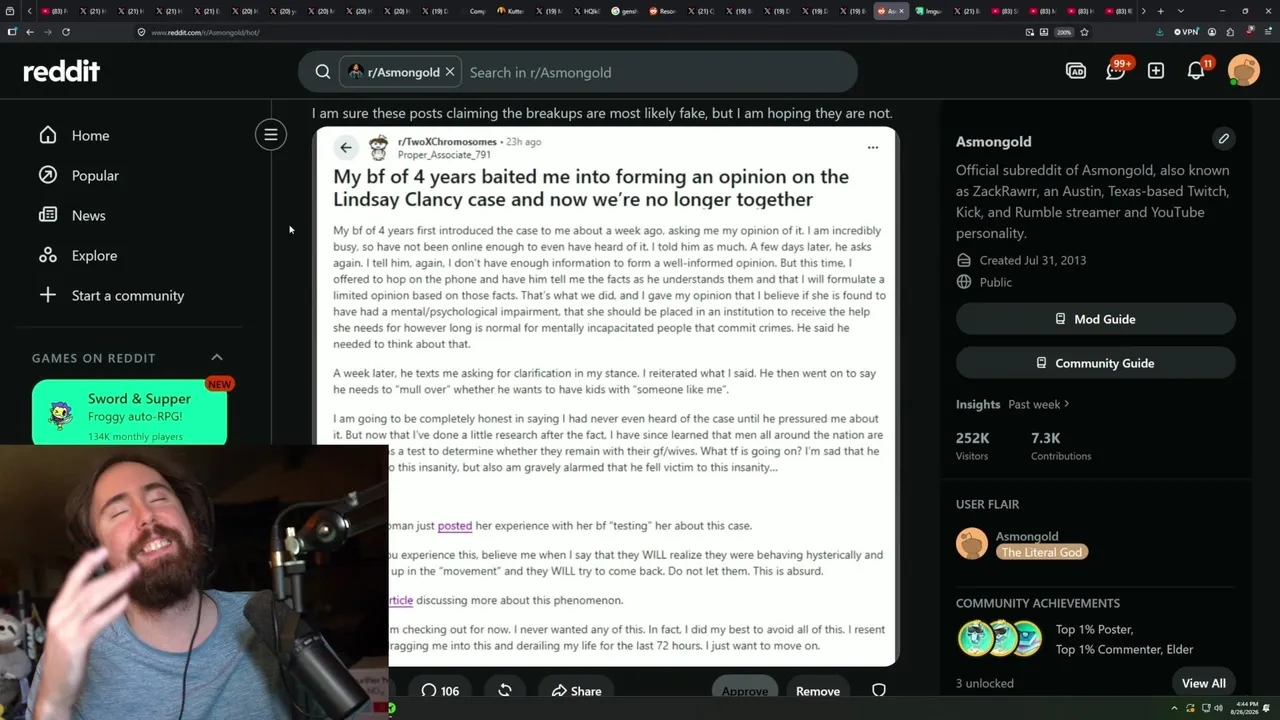
Task: Approve the post
Action: (x=745, y=691)
